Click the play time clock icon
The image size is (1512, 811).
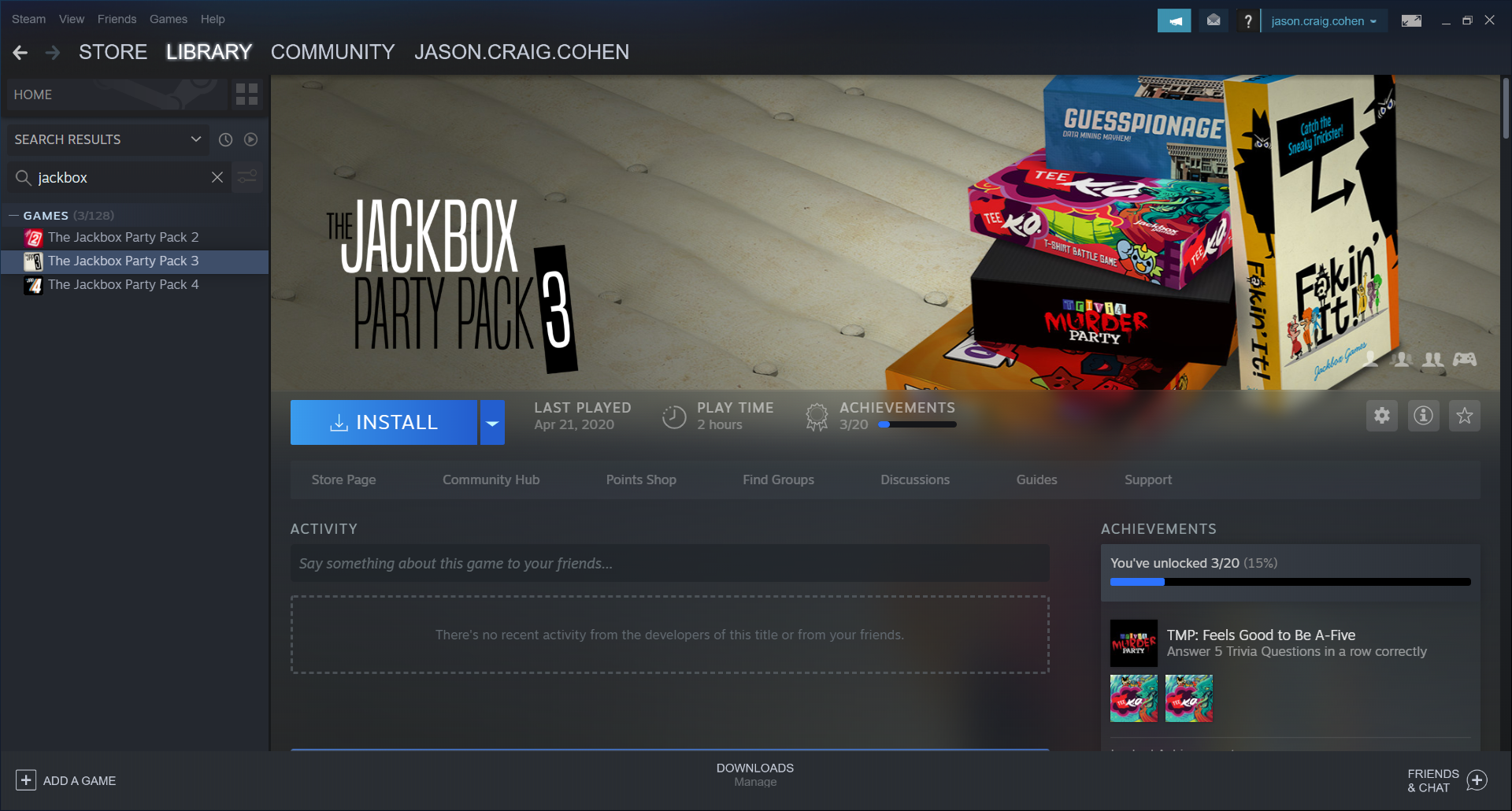coord(674,417)
